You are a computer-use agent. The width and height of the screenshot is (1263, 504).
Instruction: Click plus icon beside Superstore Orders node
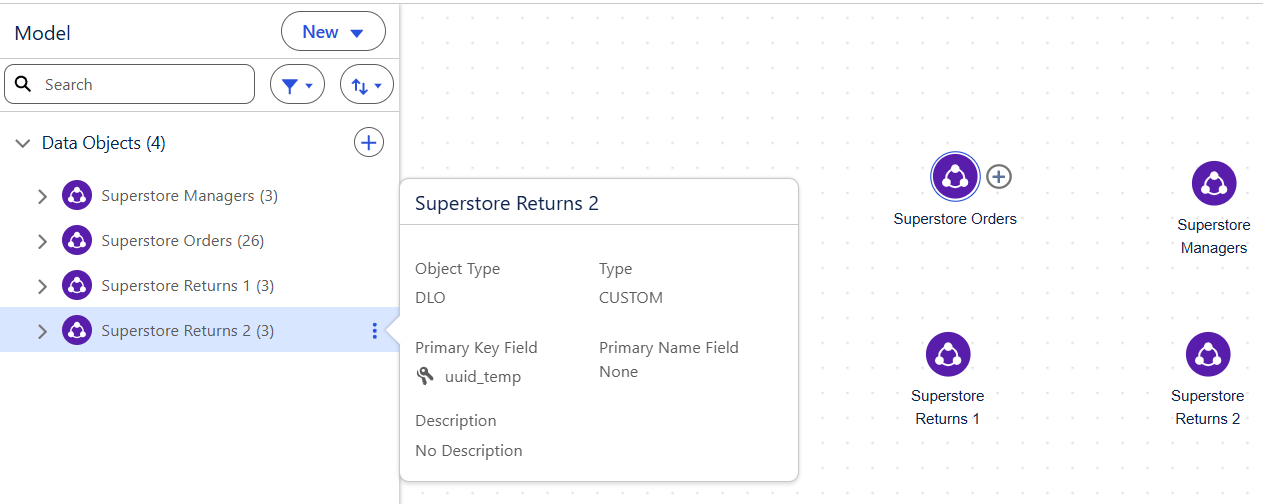click(x=999, y=177)
